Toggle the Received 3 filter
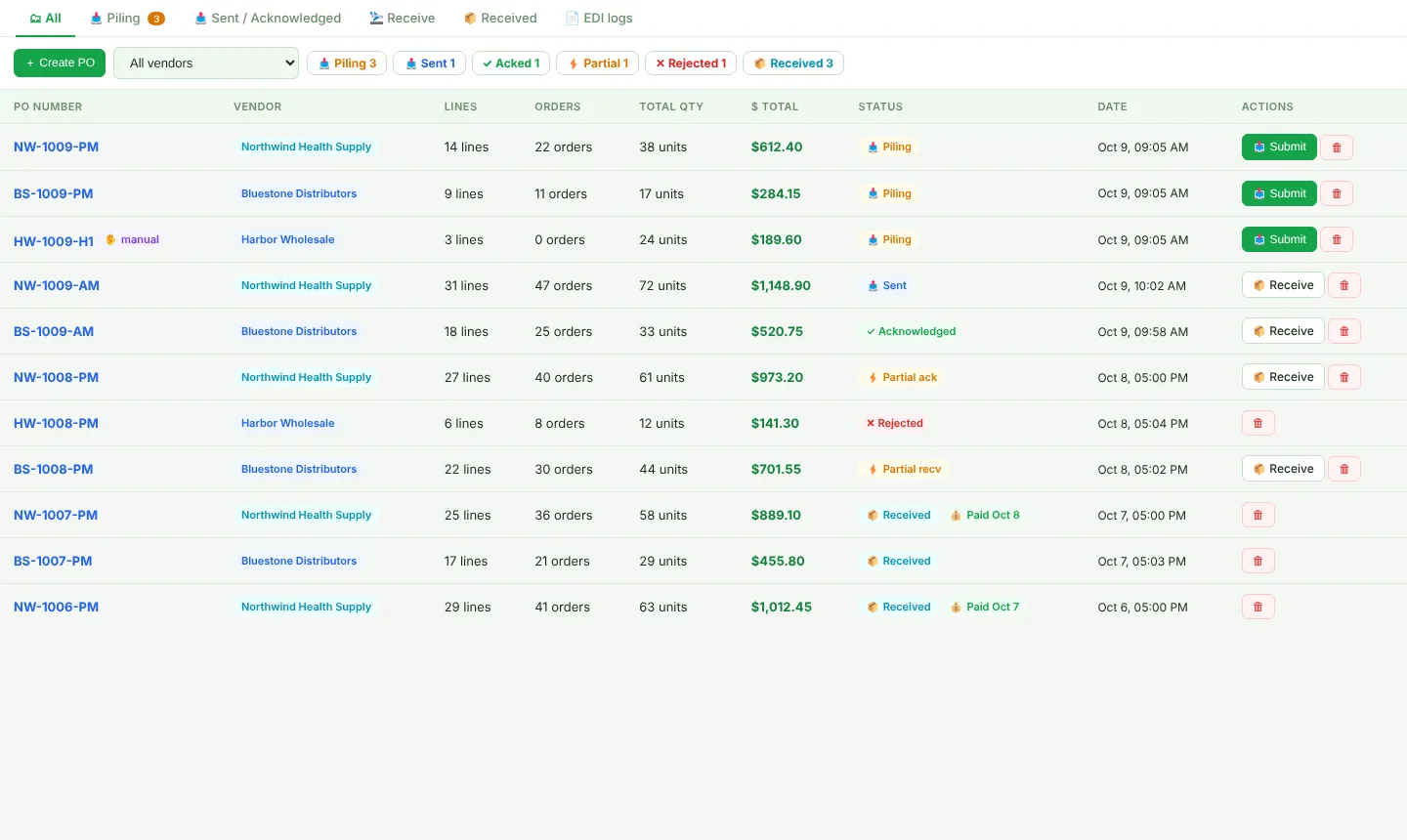1407x840 pixels. click(793, 63)
